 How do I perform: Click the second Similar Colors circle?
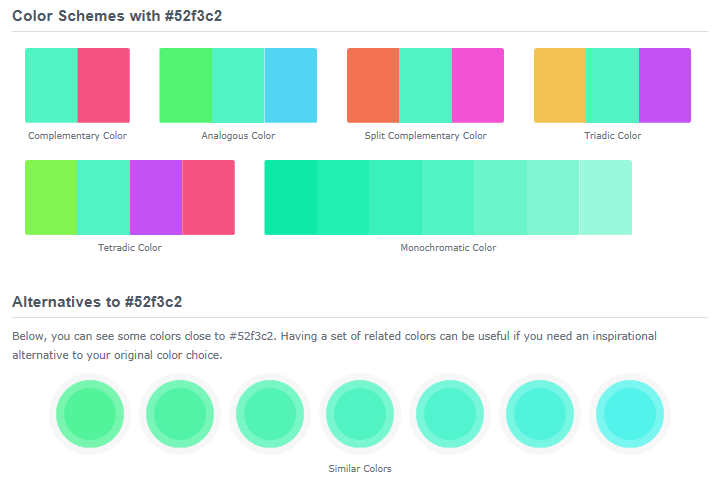(181, 411)
